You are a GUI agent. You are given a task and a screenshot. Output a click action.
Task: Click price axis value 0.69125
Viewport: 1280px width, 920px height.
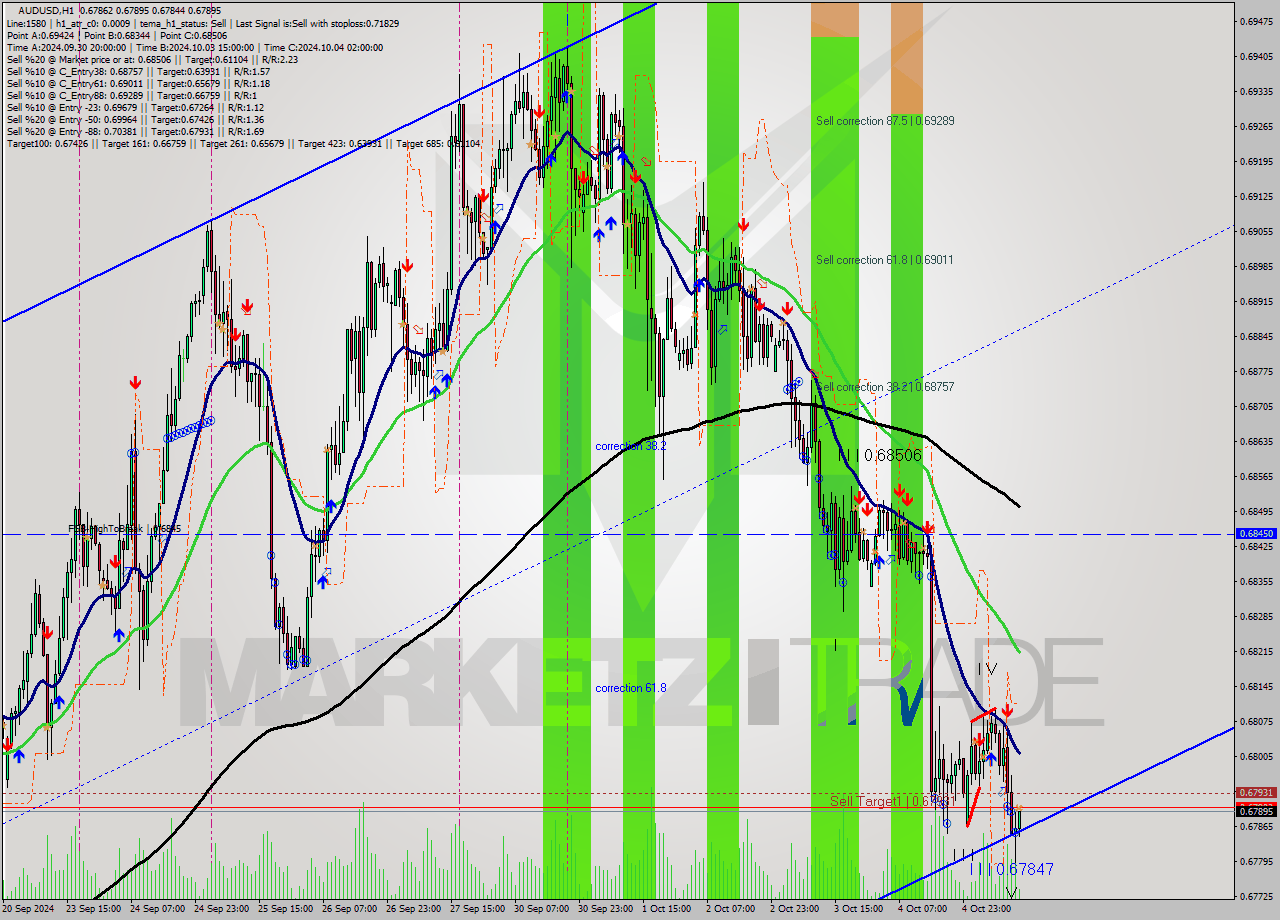(x=1257, y=196)
